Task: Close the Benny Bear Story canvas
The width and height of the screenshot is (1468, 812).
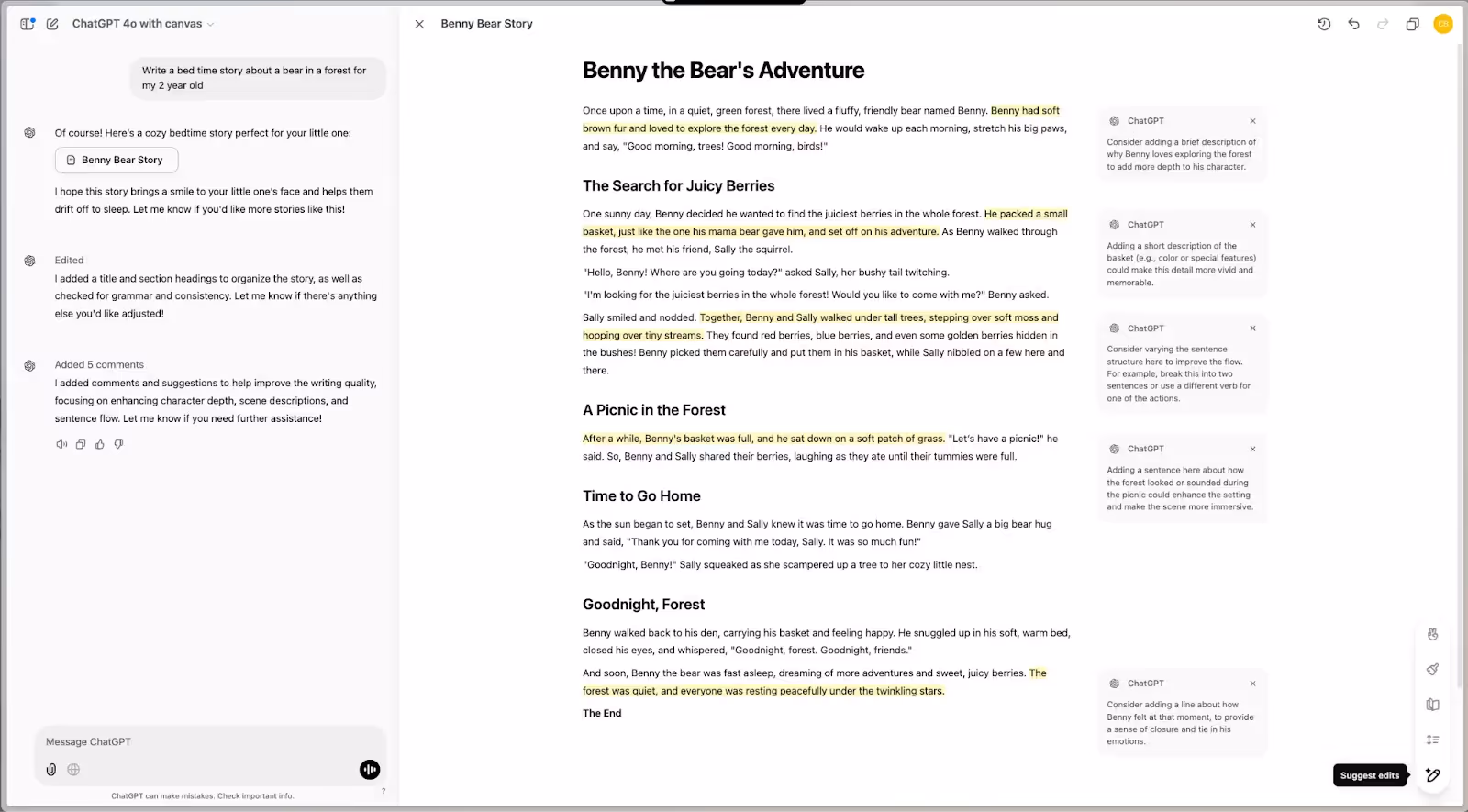Action: point(419,24)
